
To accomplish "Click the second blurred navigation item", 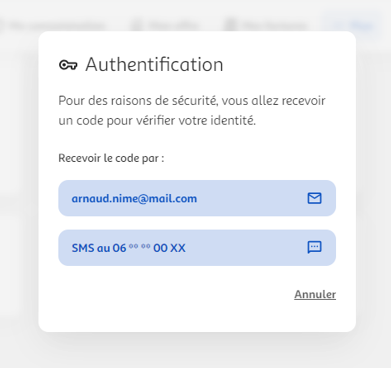I will click(165, 25).
